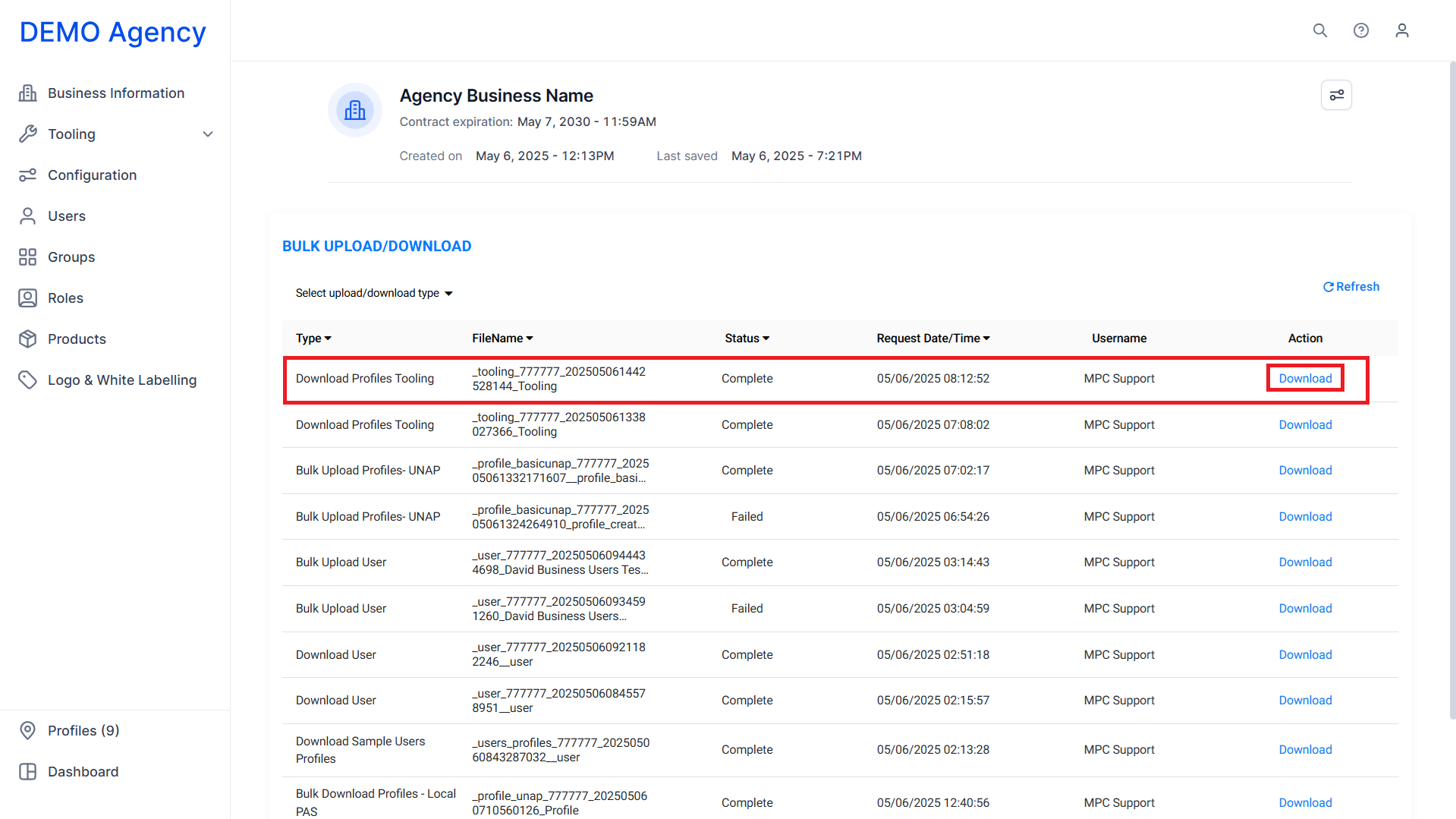
Task: Click the DEMO Agency logo
Action: tap(113, 32)
